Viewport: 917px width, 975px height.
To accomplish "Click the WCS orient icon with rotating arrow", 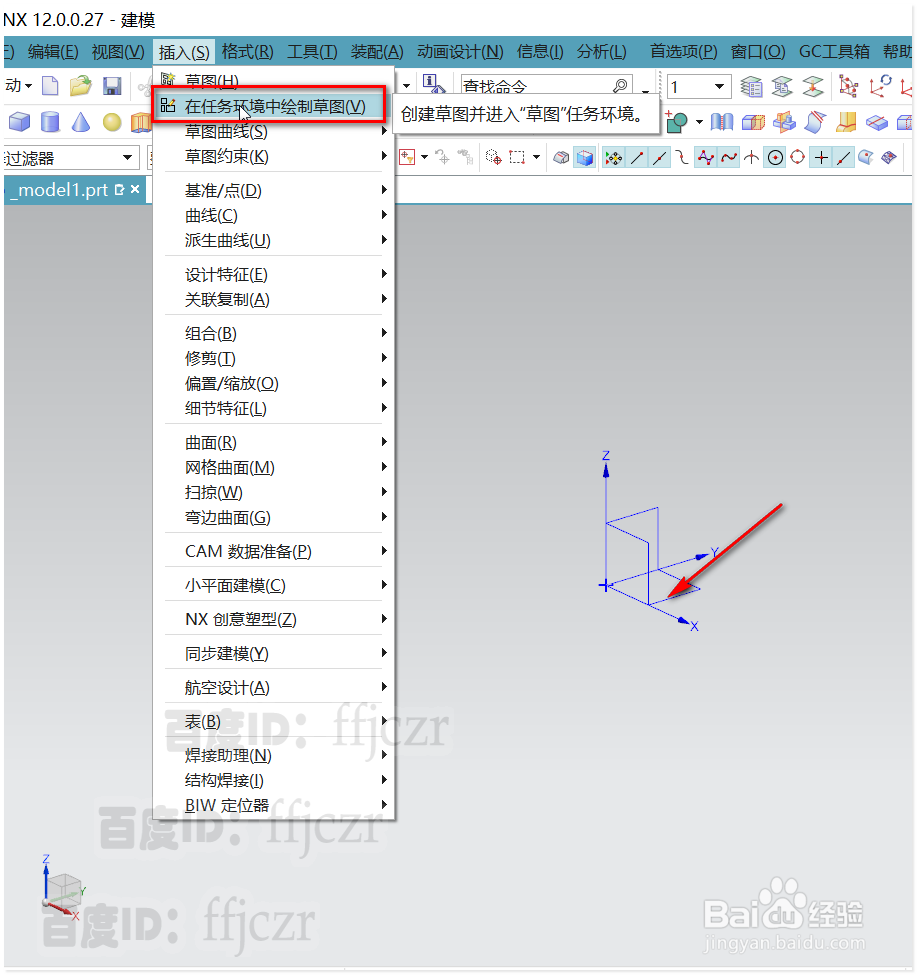I will 880,86.
